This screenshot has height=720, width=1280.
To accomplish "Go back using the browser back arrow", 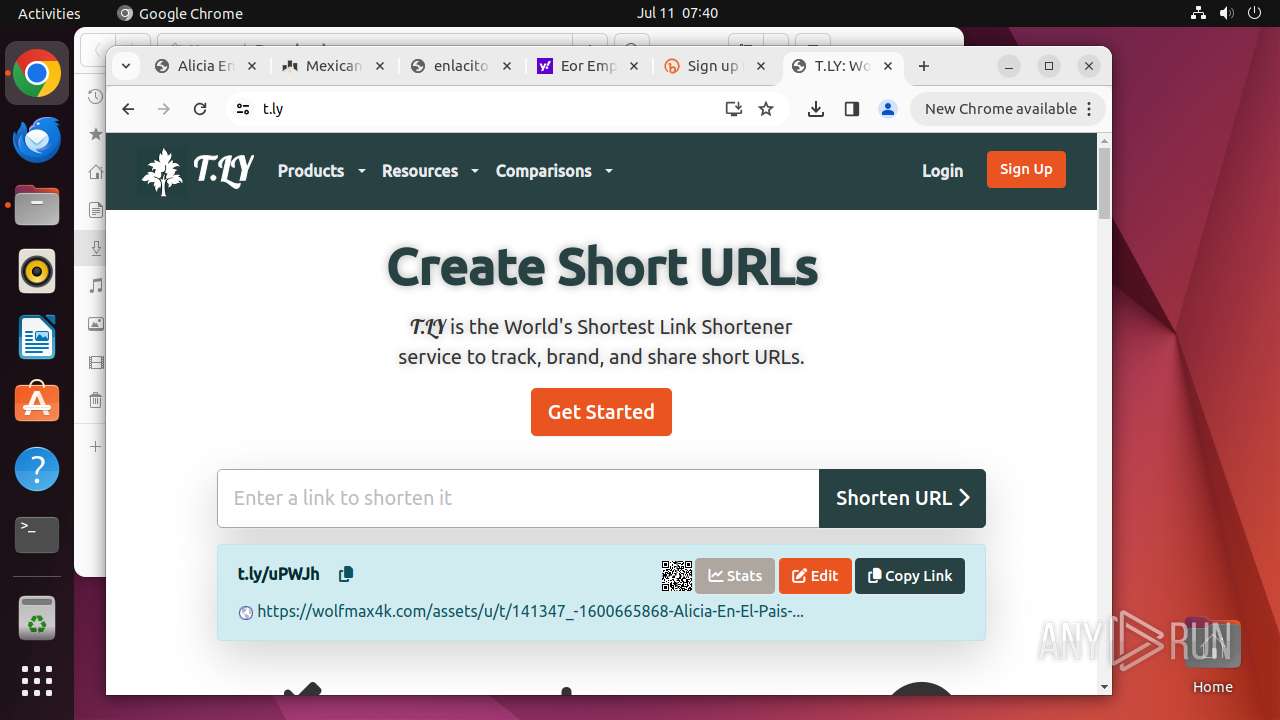I will (128, 109).
